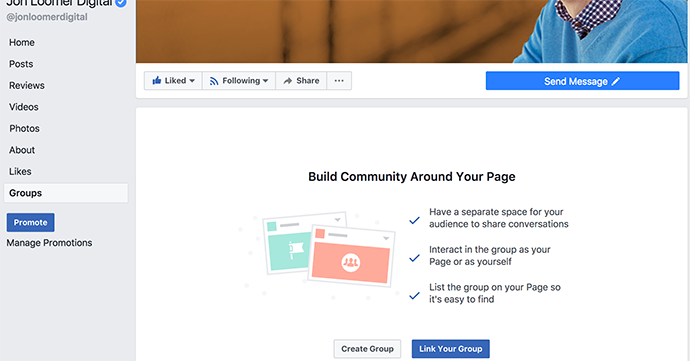
Task: Click the RSS feed icon on Following button
Action: (x=214, y=81)
